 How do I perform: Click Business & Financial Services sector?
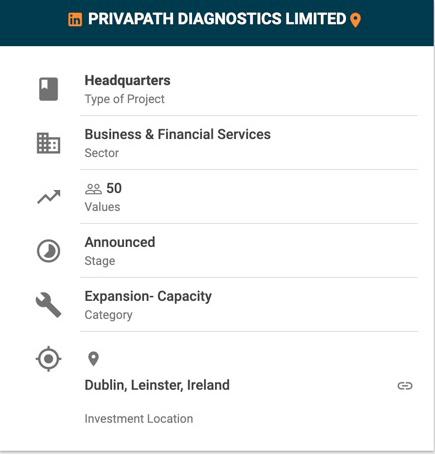178,134
